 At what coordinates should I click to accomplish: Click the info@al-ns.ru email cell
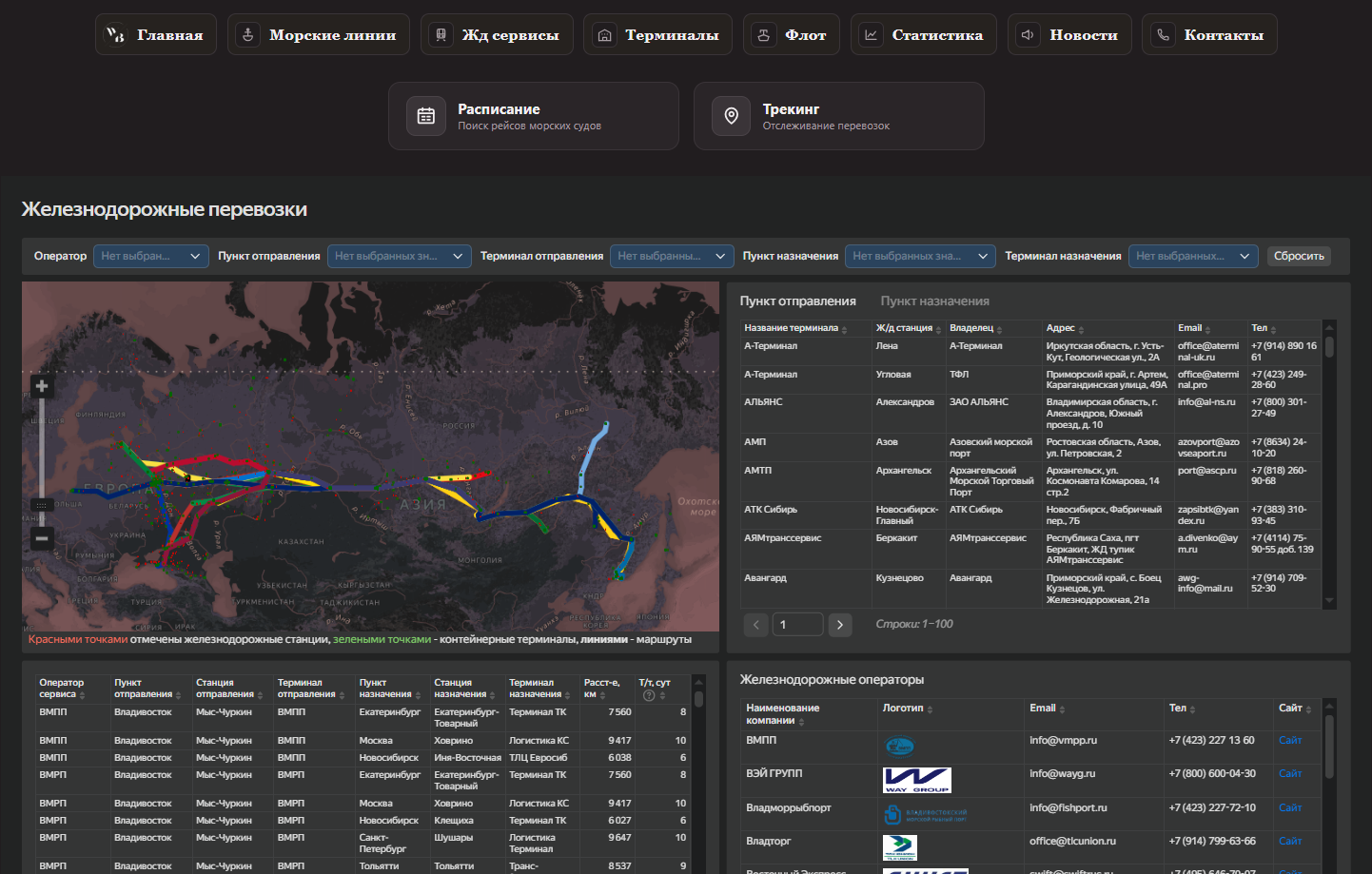pos(1206,402)
